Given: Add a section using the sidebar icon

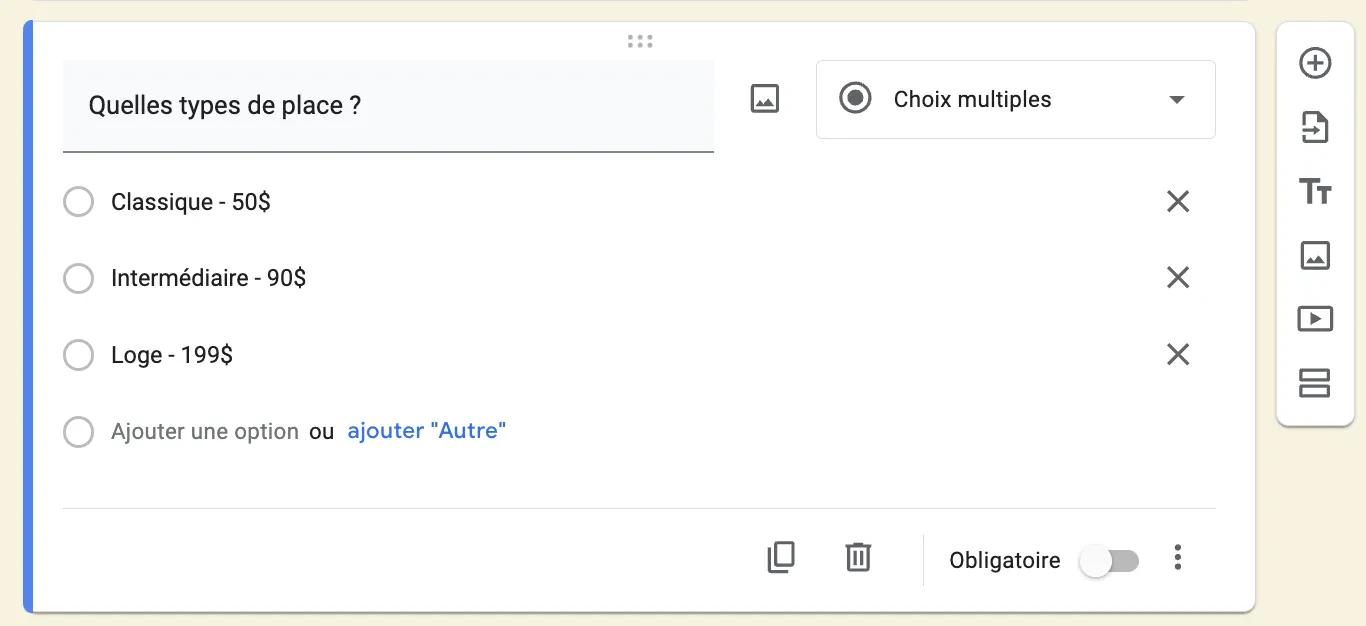Looking at the screenshot, I should [x=1315, y=383].
